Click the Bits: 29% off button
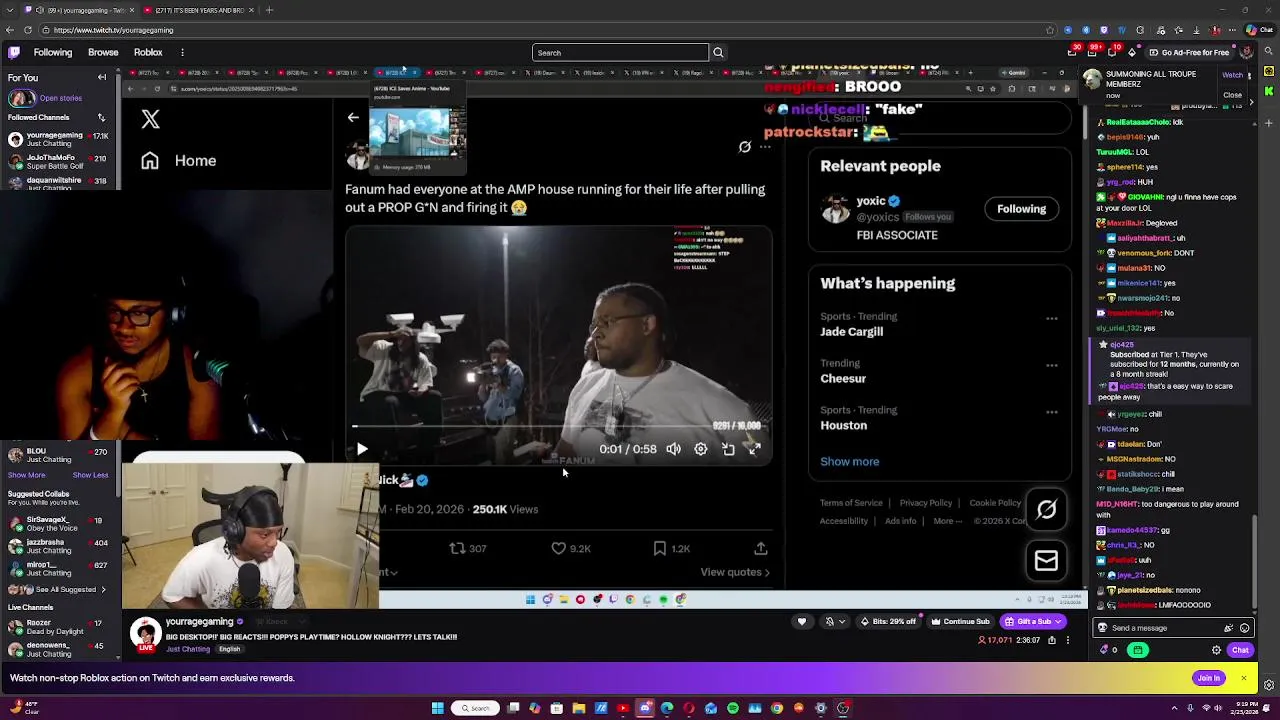This screenshot has width=1280, height=720. [x=888, y=621]
